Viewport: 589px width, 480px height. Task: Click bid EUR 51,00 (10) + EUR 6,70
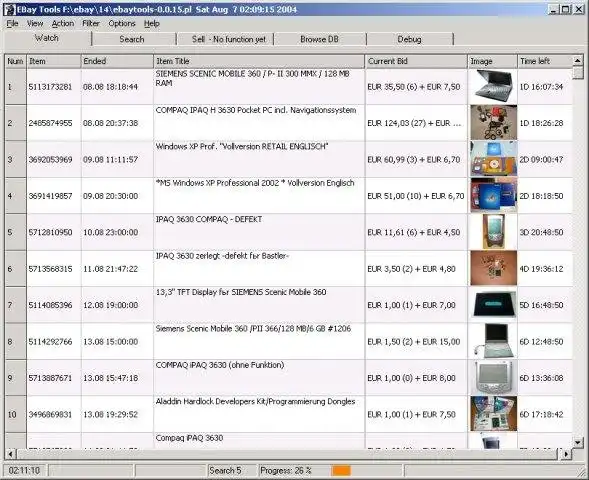[x=416, y=196]
